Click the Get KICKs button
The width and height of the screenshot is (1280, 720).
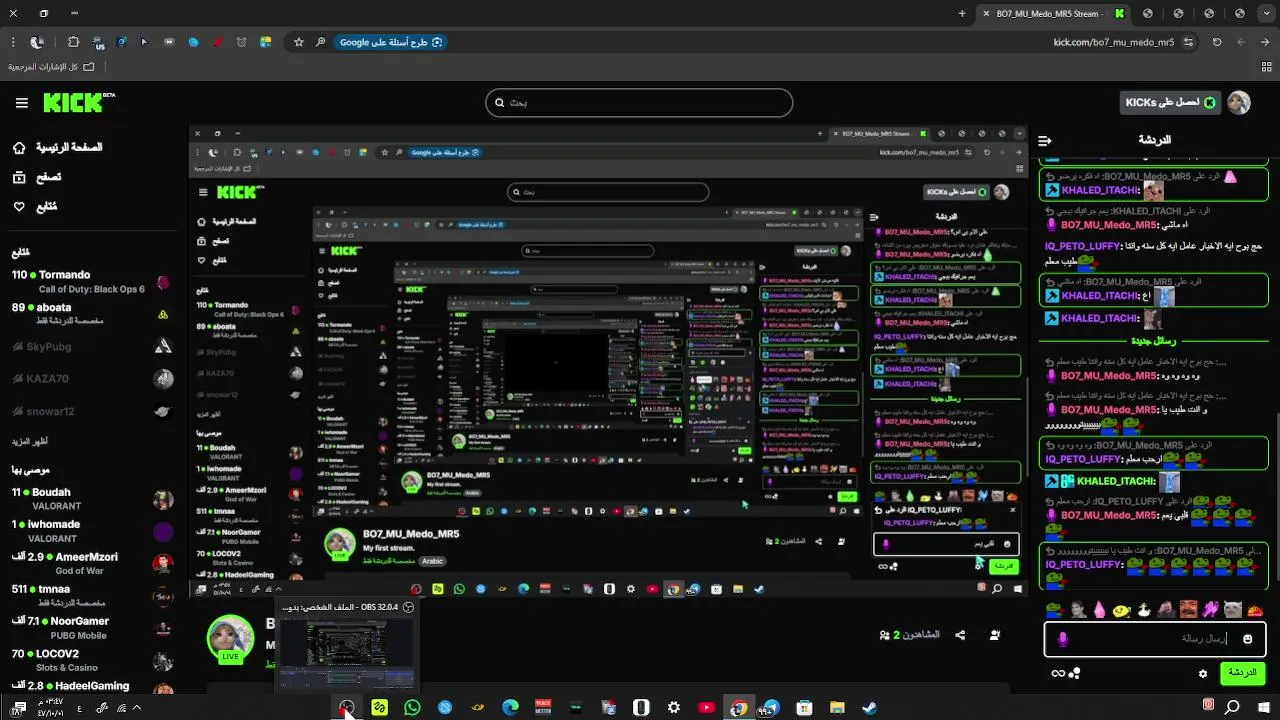[x=1170, y=102]
